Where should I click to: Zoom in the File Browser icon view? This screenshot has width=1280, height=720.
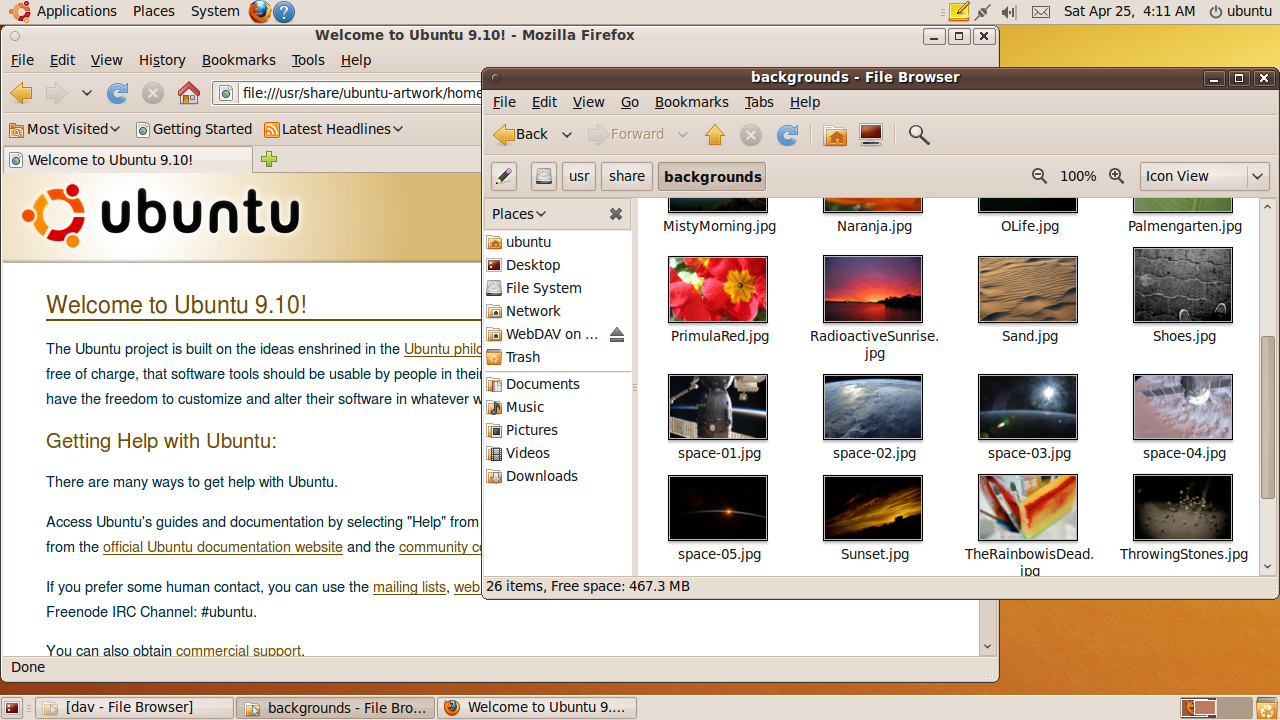[x=1117, y=176]
